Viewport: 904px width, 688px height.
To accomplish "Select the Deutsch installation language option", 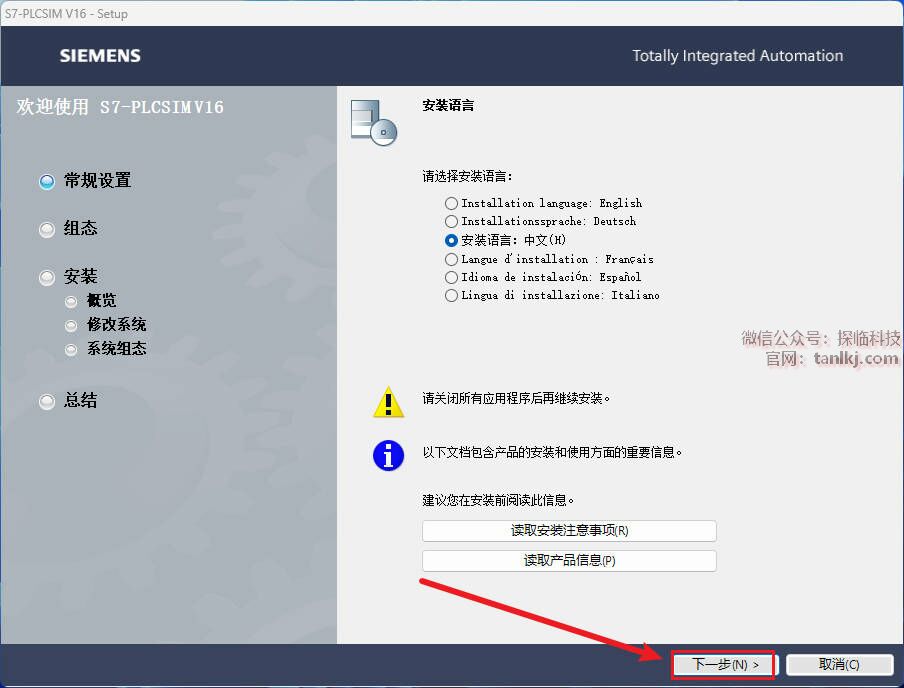I will pyautogui.click(x=451, y=221).
